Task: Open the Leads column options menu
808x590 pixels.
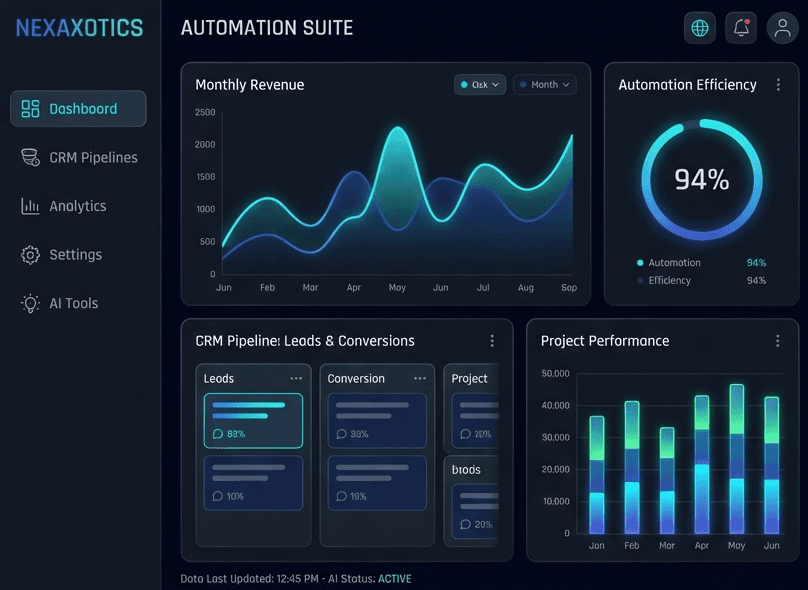Action: point(297,378)
